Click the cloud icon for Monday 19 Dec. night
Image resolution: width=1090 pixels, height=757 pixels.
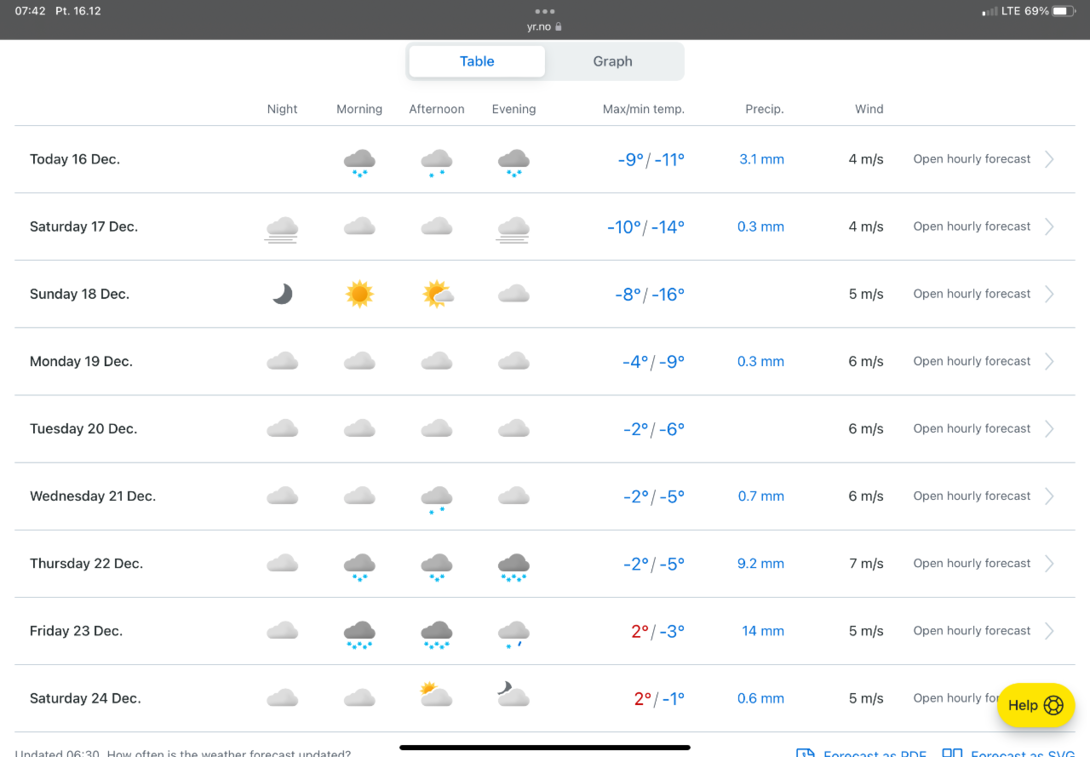[x=282, y=361]
